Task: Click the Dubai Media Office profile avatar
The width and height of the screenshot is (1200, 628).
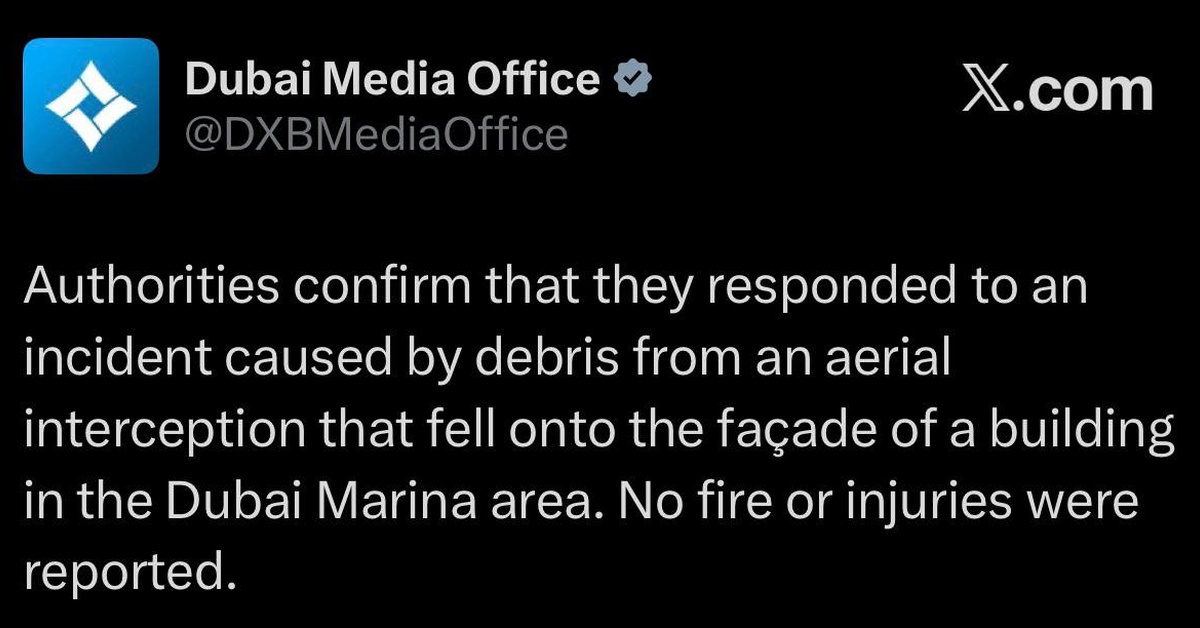Action: pyautogui.click(x=91, y=106)
